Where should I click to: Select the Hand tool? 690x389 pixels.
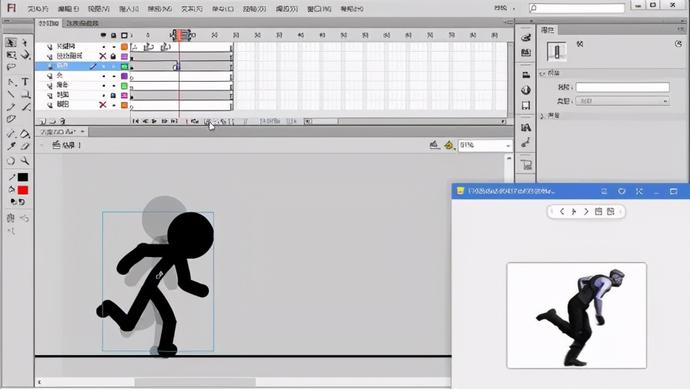tap(11, 161)
